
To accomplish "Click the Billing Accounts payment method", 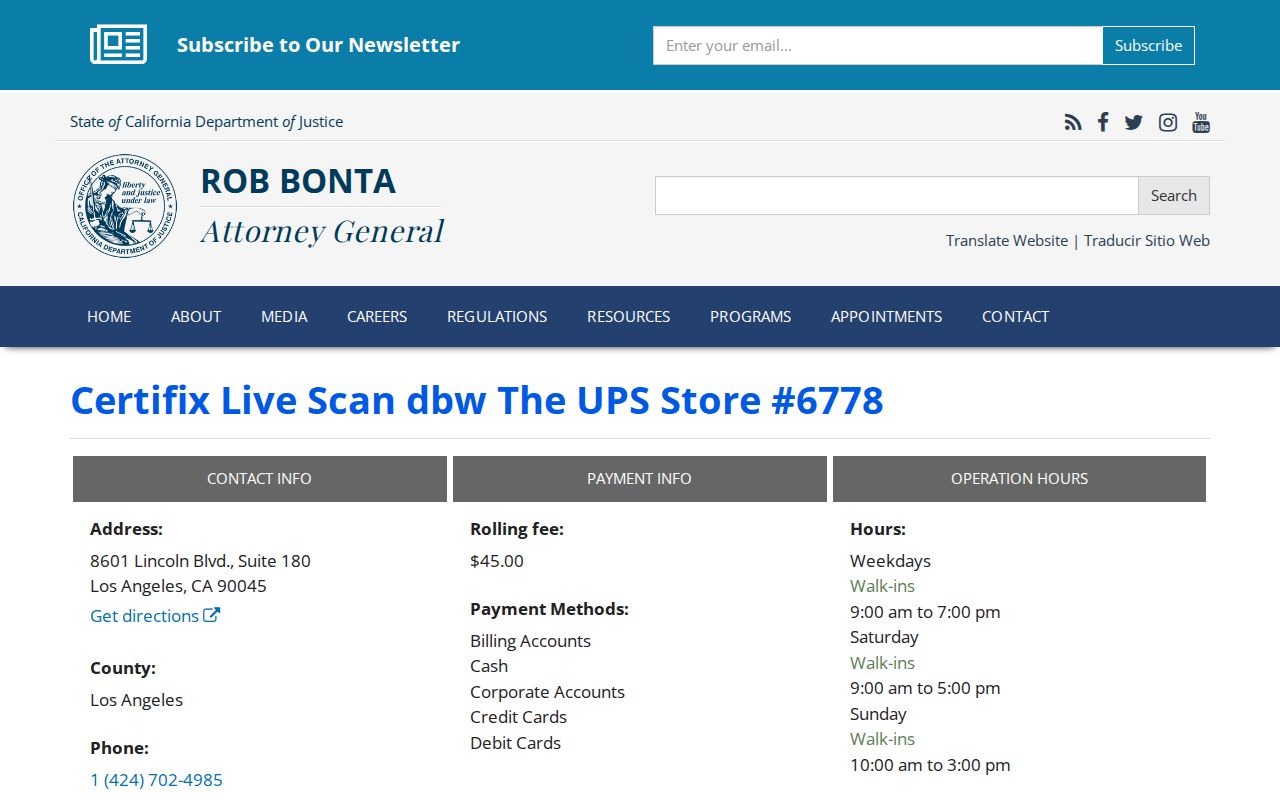I will (x=530, y=641).
